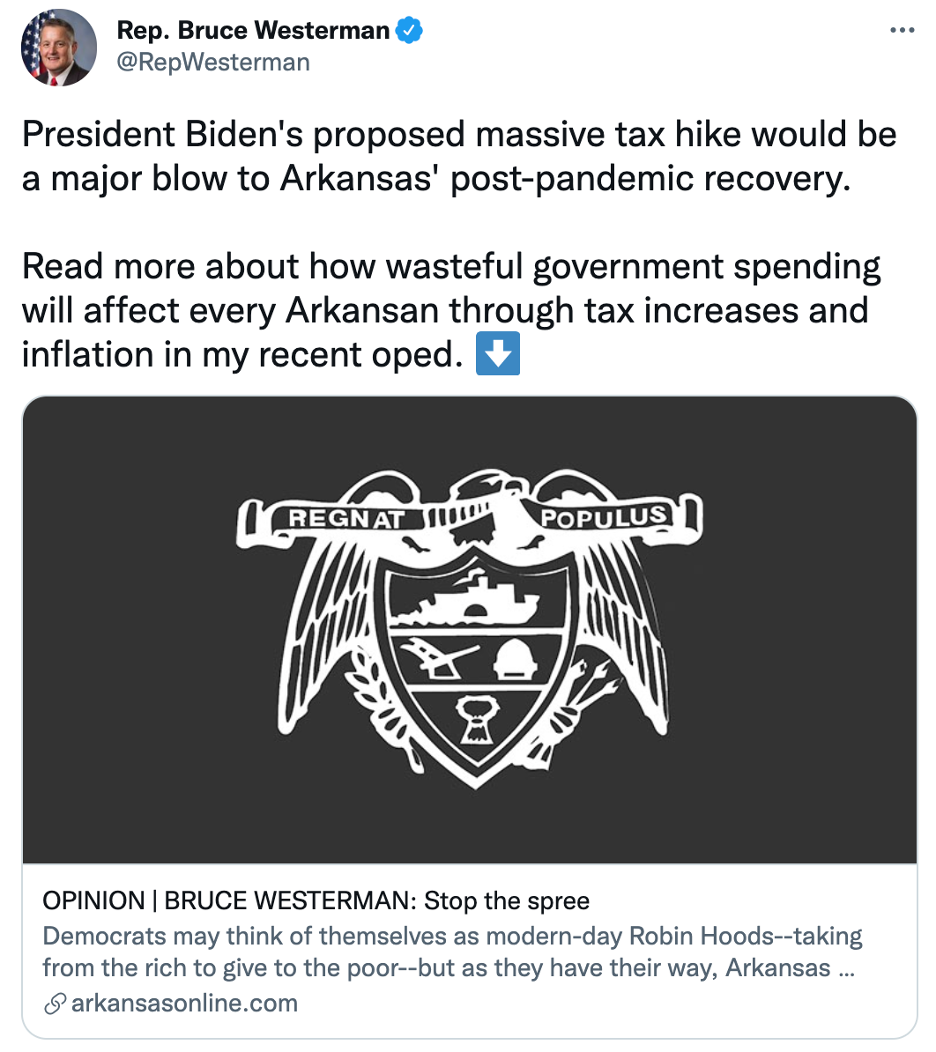Click the blue down-arrow emoji
The image size is (936, 1052).
click(497, 356)
